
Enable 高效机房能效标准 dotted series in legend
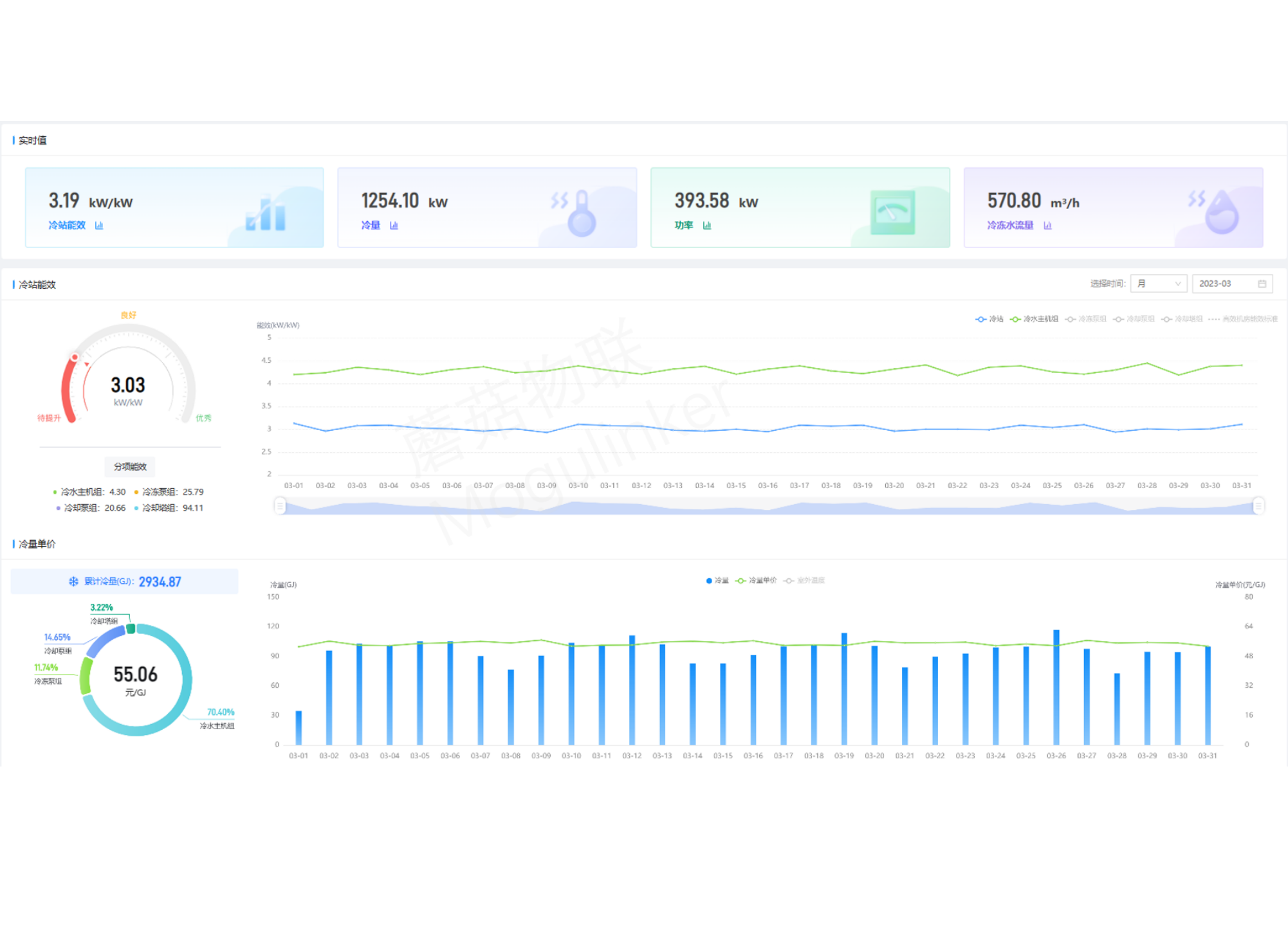[1243, 319]
